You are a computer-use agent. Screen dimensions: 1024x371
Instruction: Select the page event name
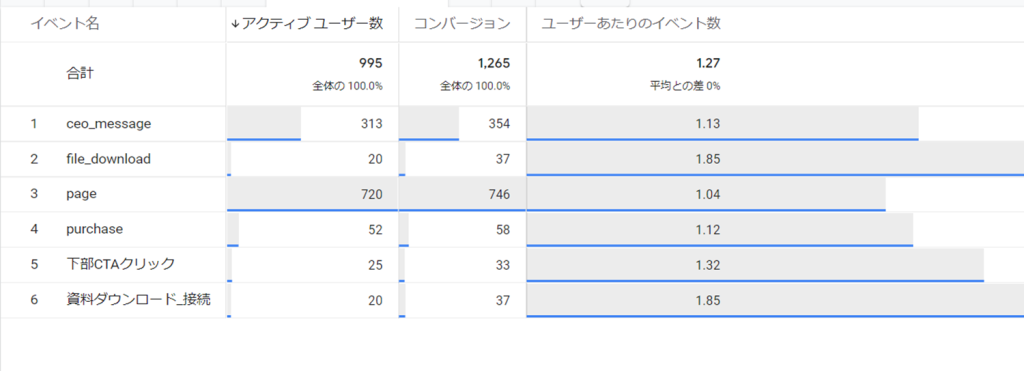(x=82, y=194)
